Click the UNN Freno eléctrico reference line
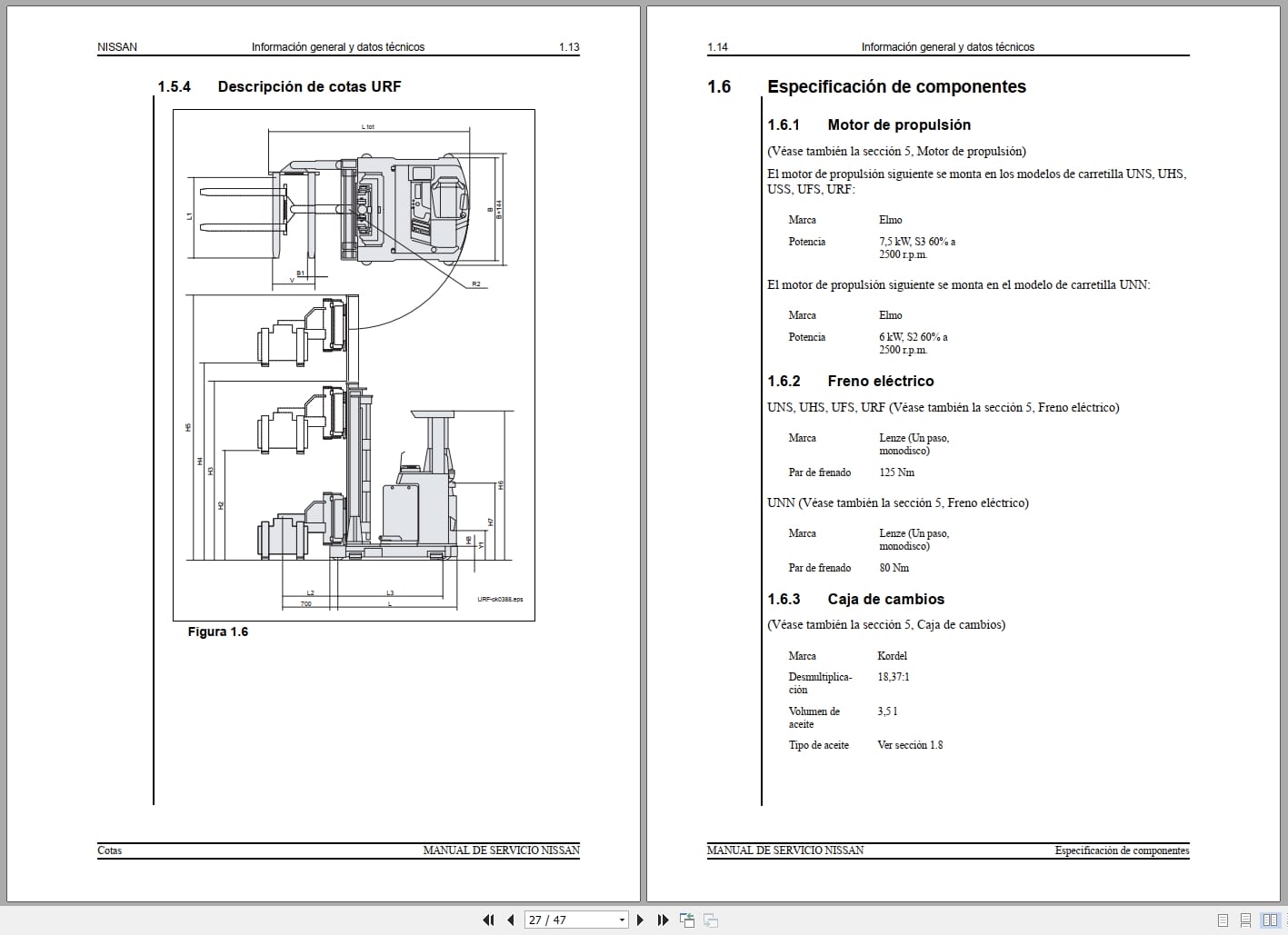 coord(898,502)
